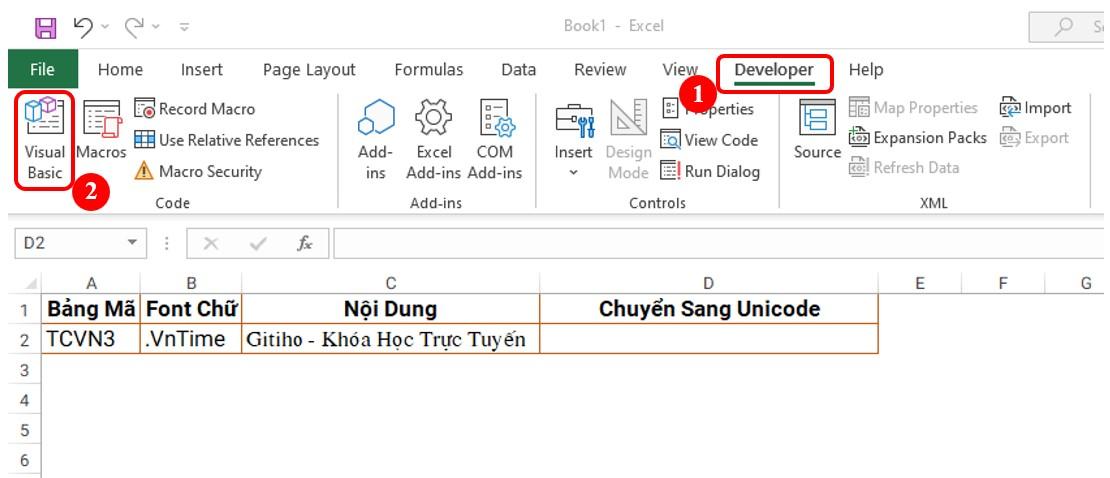Redo the last action

coord(135,27)
